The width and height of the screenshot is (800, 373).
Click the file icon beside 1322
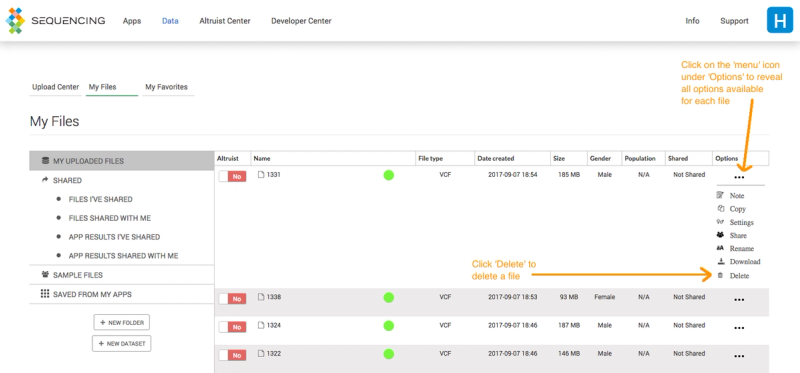[261, 353]
